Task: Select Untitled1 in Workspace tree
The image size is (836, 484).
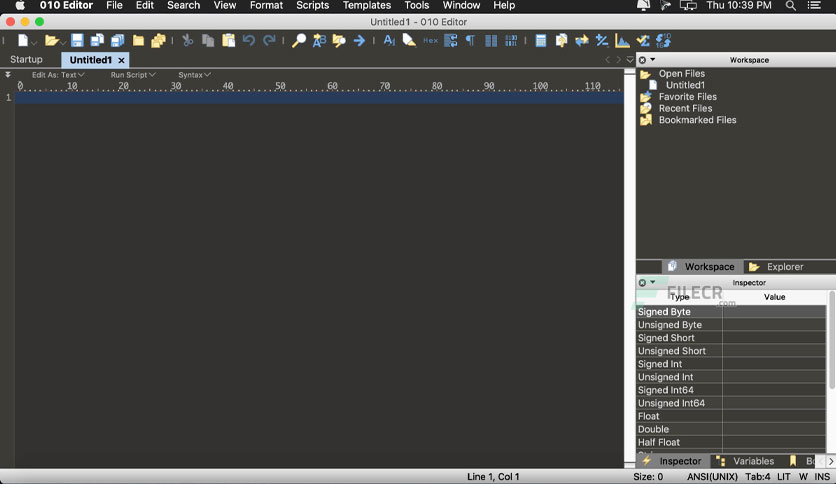Action: point(685,85)
